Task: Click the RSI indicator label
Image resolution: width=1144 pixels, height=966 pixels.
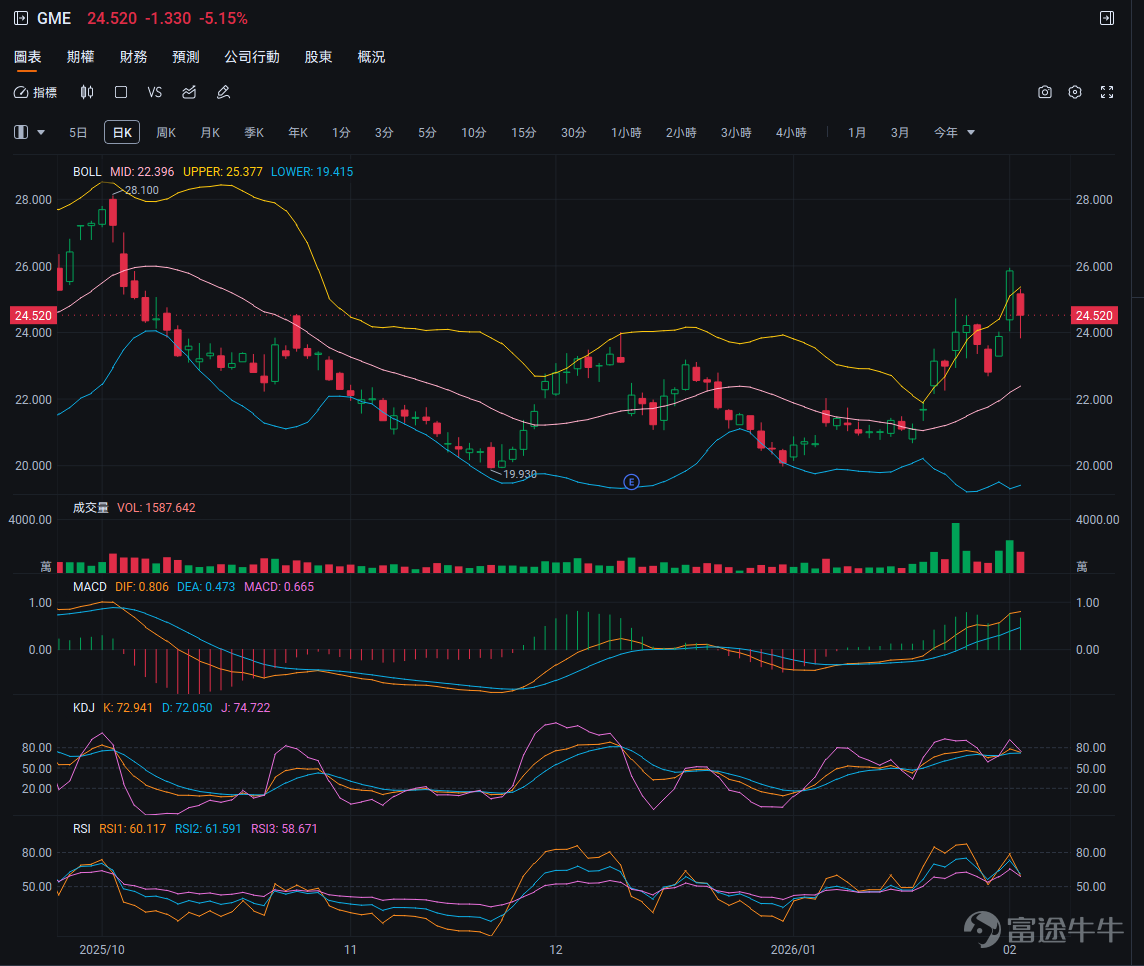Action: pyautogui.click(x=82, y=829)
